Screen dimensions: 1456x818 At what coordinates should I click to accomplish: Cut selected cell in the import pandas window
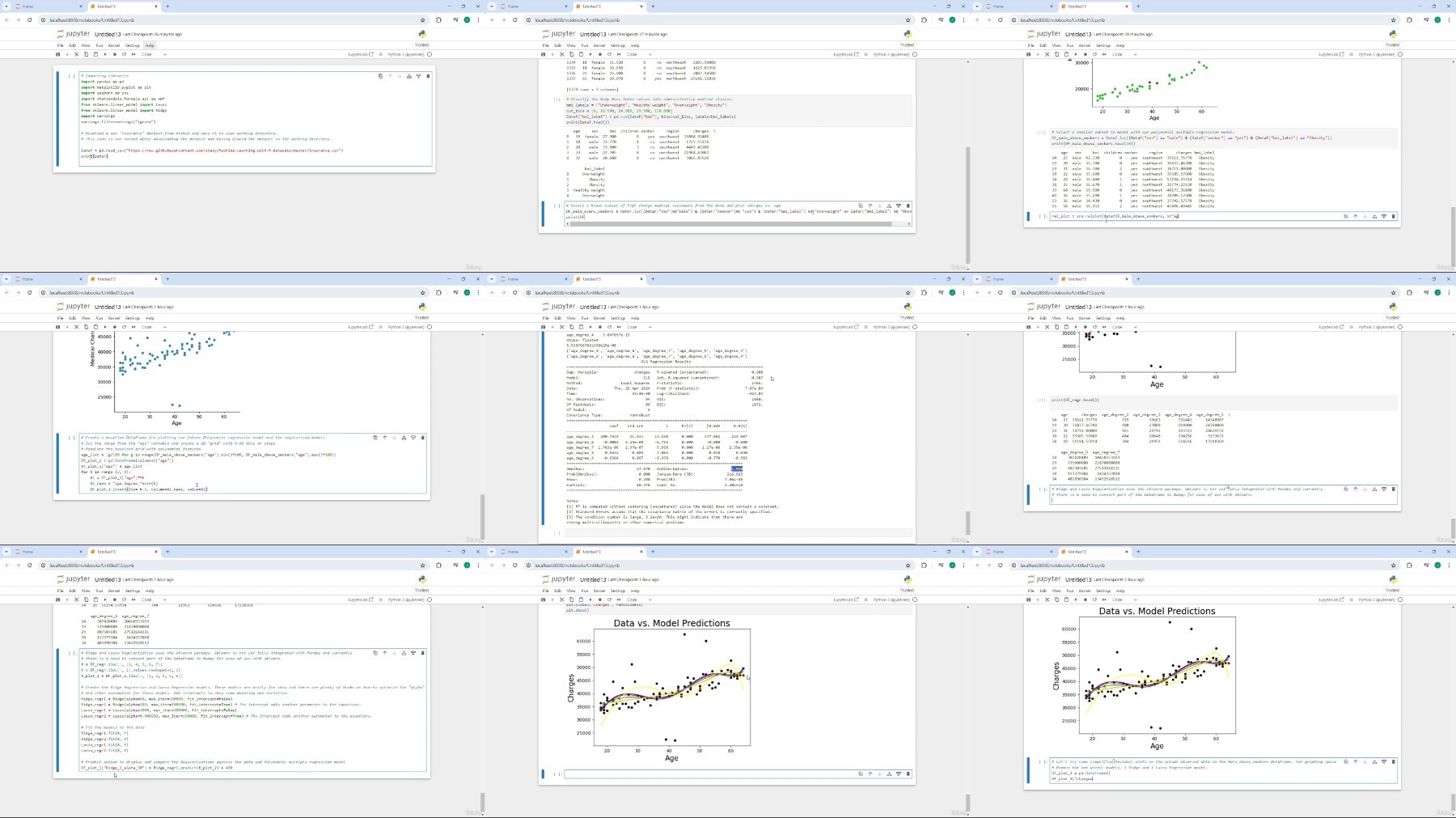[x=77, y=54]
